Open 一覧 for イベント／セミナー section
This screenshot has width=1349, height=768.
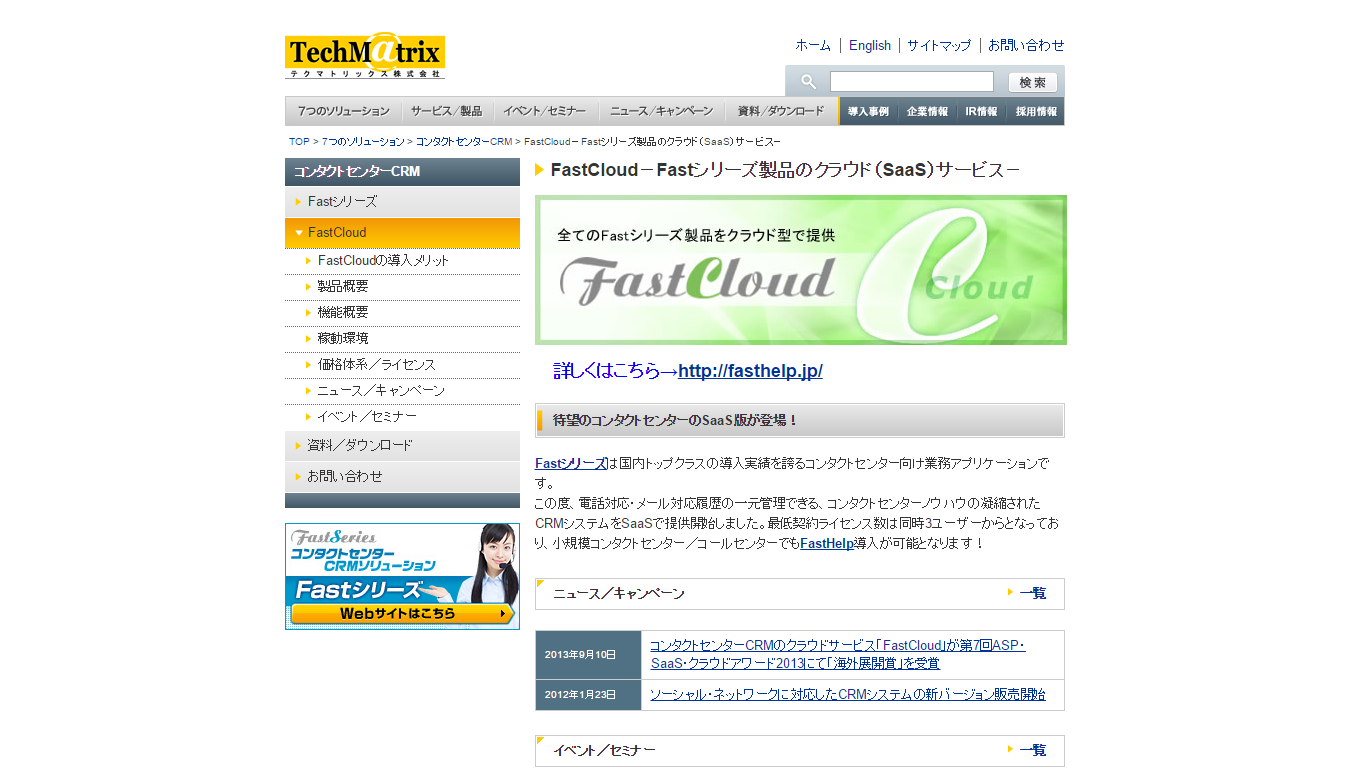point(1033,750)
